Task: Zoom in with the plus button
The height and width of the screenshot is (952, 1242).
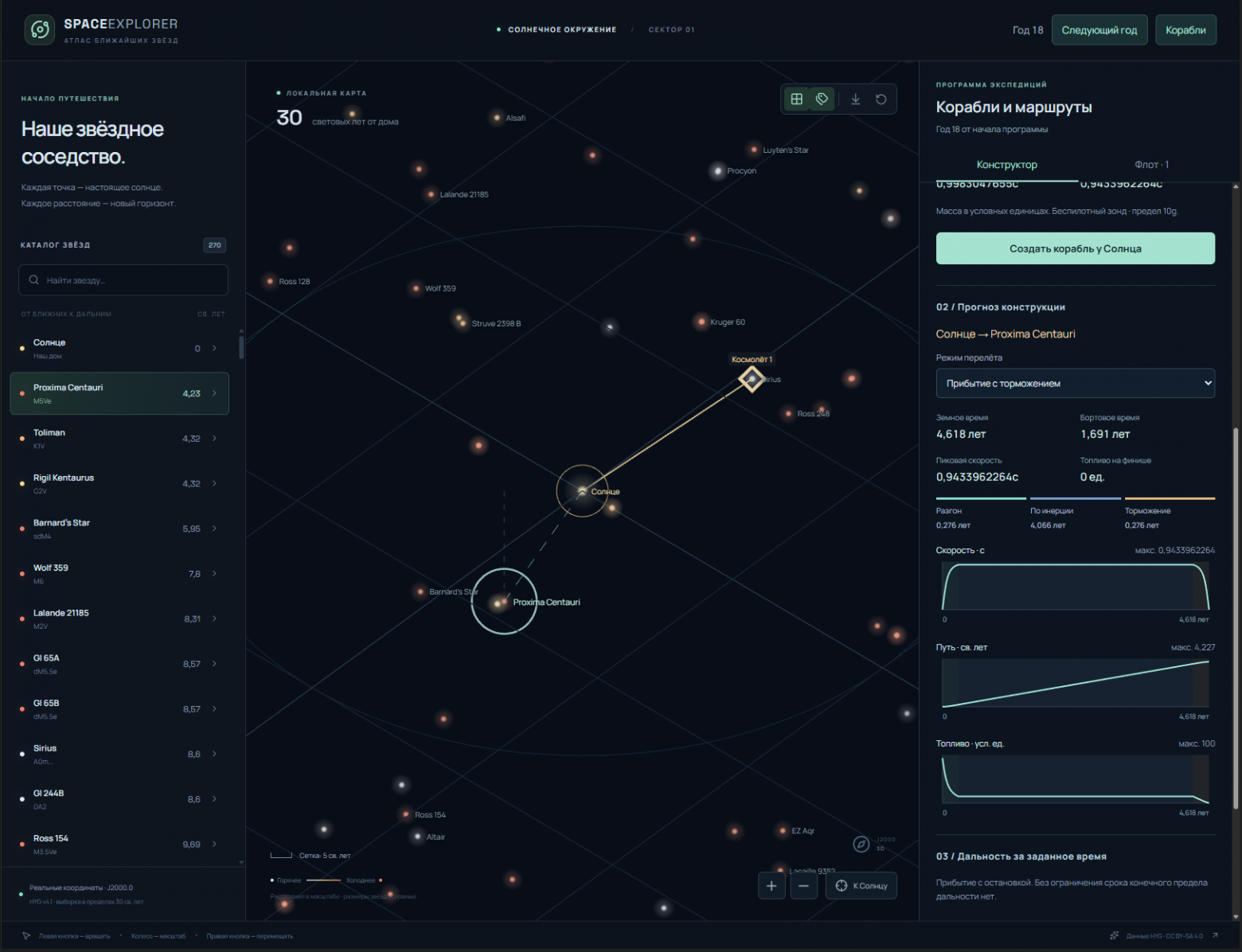Action: coord(771,886)
